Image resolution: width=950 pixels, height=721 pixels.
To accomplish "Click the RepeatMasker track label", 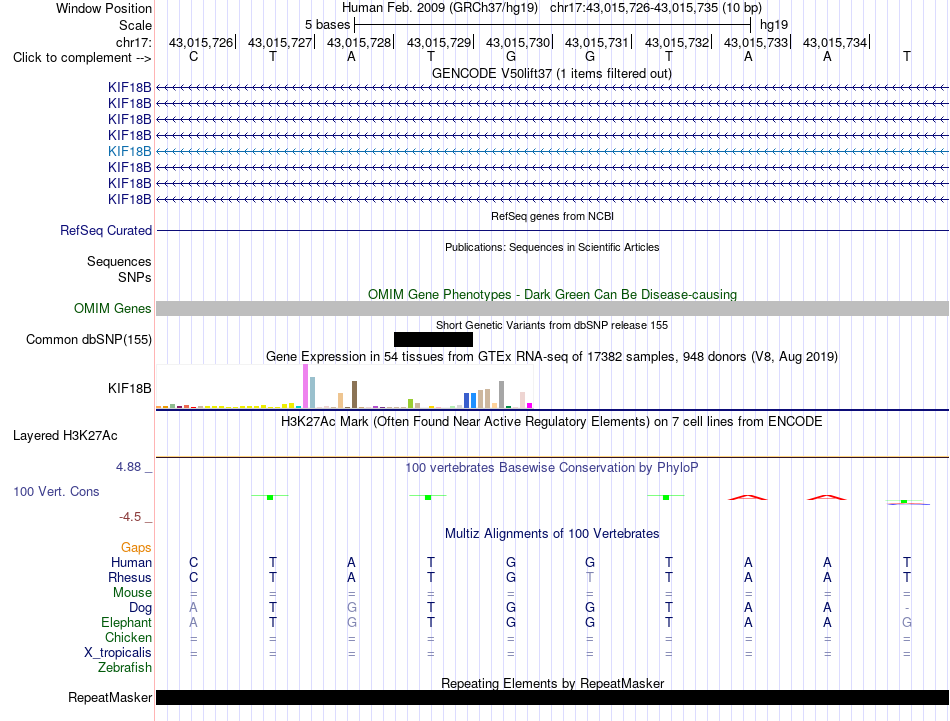I will click(x=110, y=698).
